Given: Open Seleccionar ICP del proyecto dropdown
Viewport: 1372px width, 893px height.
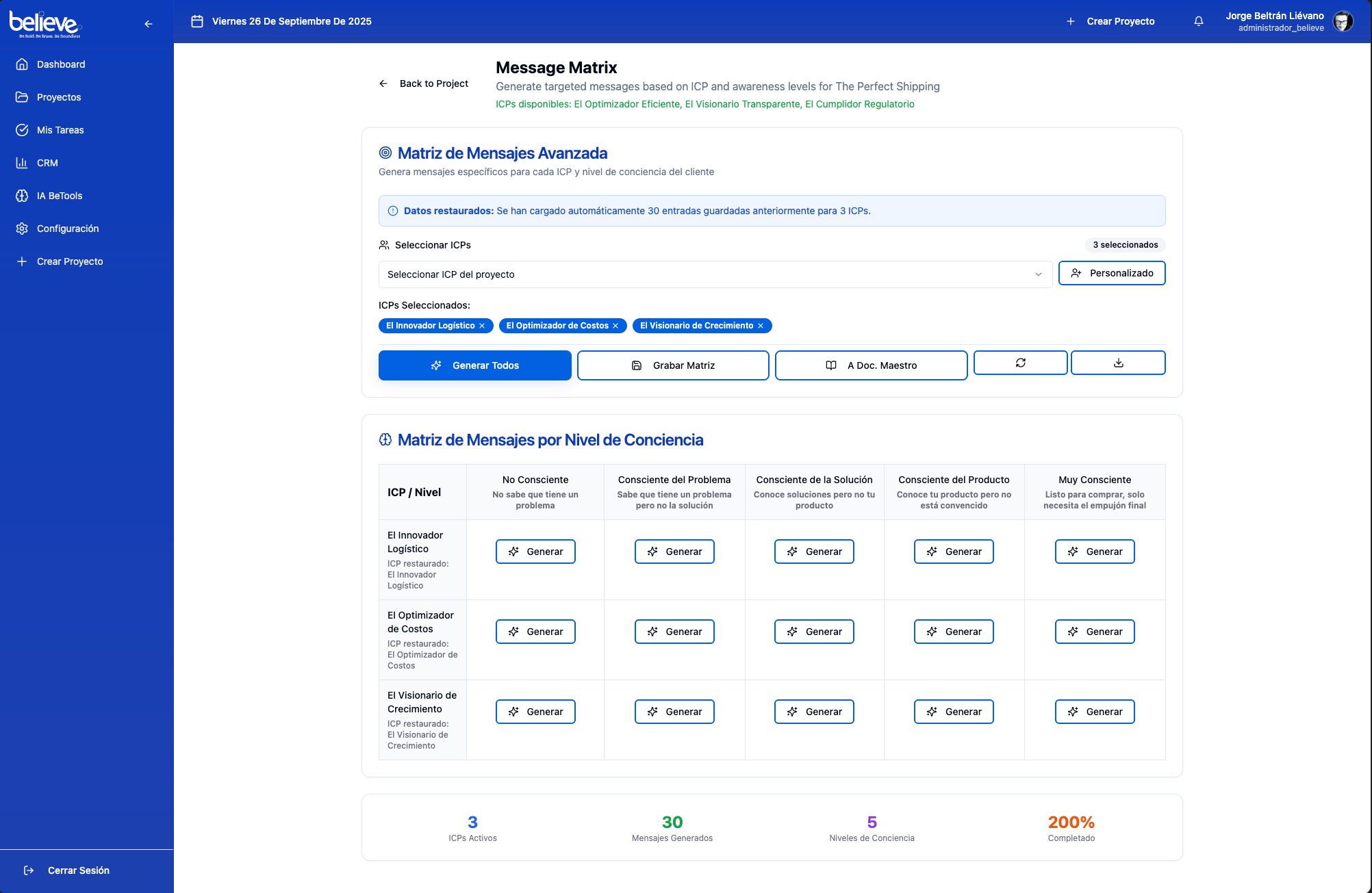Looking at the screenshot, I should pyautogui.click(x=715, y=274).
